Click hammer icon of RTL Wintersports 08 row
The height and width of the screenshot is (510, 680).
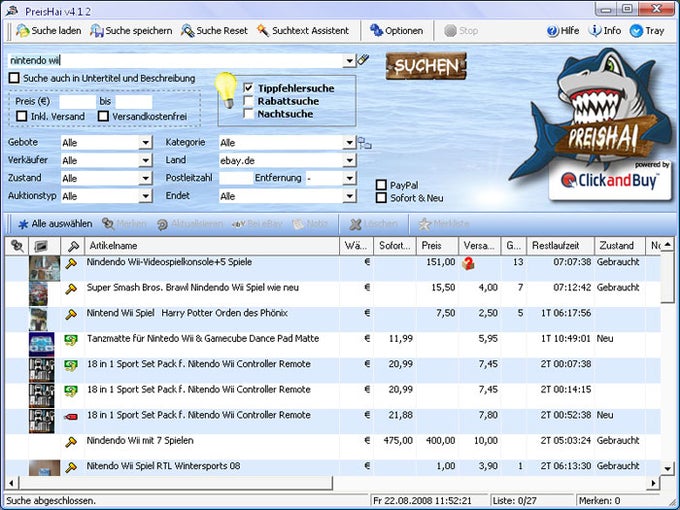tap(71, 468)
